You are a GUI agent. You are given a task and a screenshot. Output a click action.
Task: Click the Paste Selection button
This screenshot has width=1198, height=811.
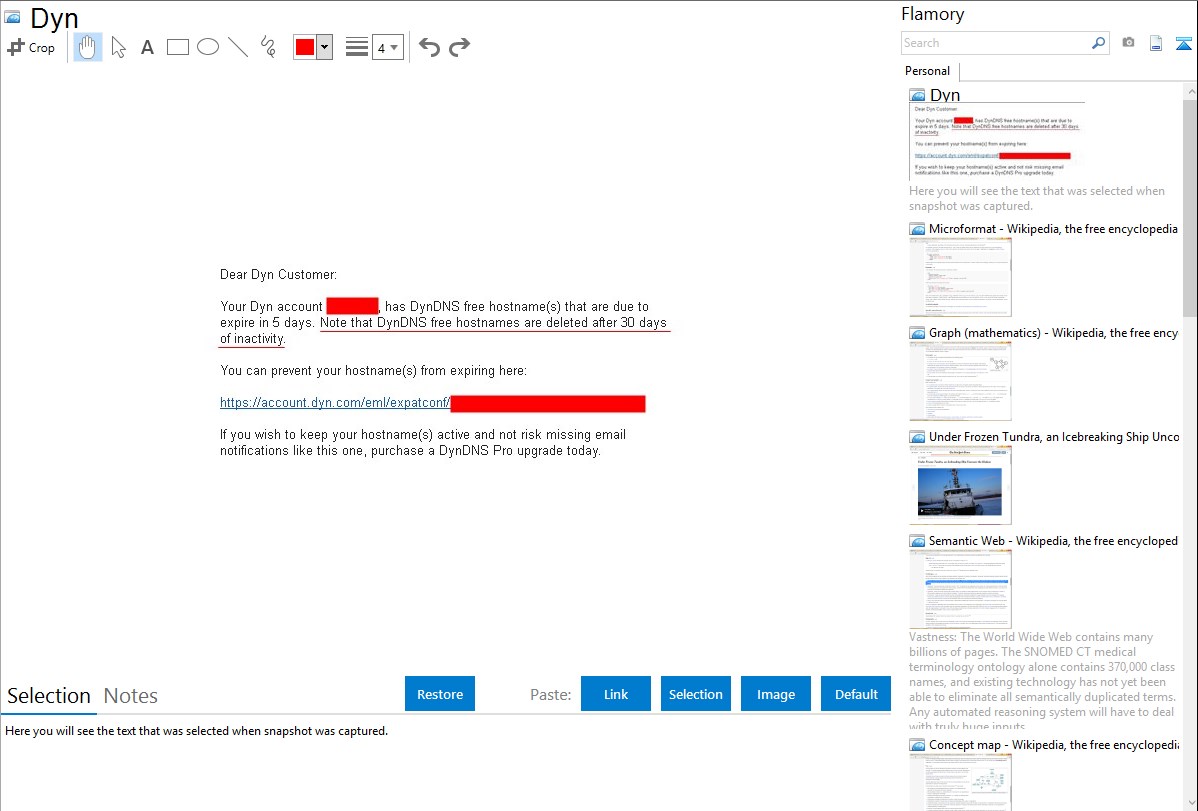(x=696, y=694)
